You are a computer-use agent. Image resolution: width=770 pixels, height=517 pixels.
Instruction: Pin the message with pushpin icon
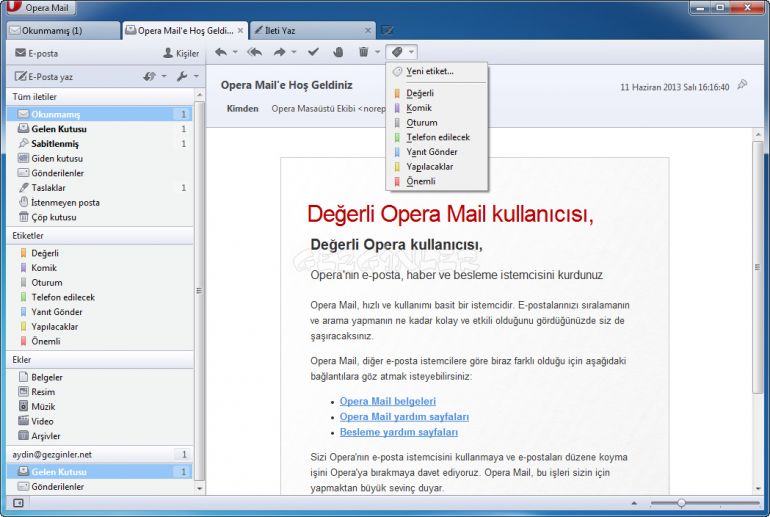pos(742,84)
